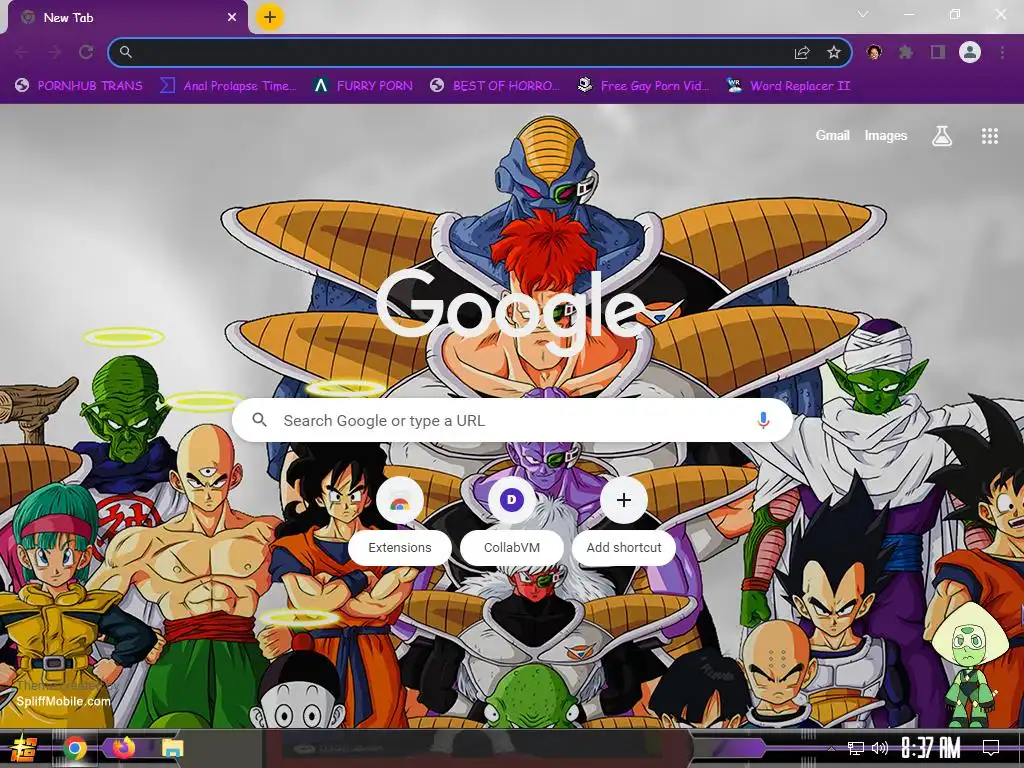1024x768 pixels.
Task: Open the BEST OF HORRO... bookmark
Action: tap(495, 86)
